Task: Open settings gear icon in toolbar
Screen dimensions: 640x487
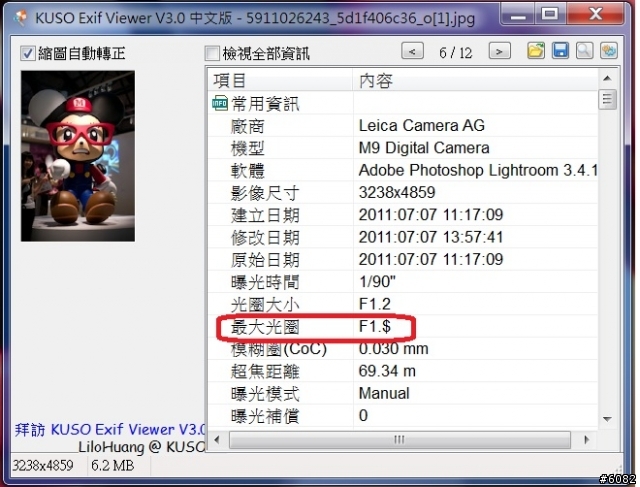Action: 609,51
